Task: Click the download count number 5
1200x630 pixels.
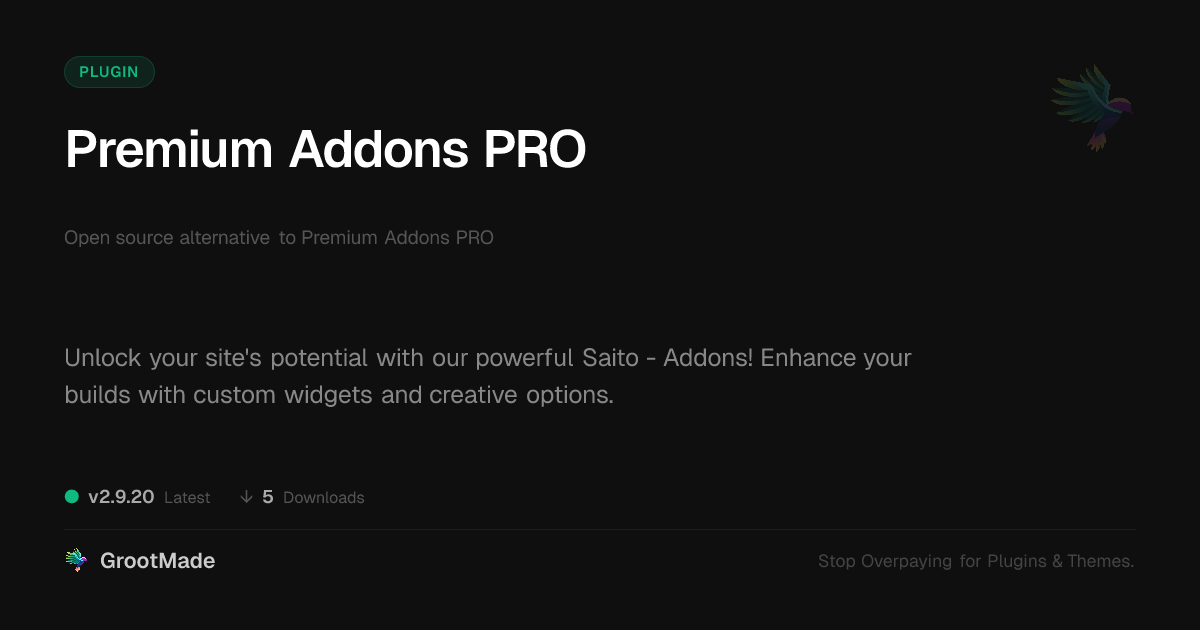Action: pos(267,497)
